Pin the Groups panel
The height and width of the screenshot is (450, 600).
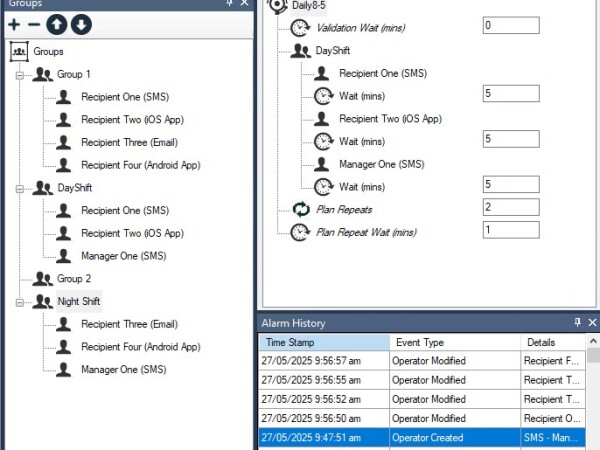pos(229,3)
